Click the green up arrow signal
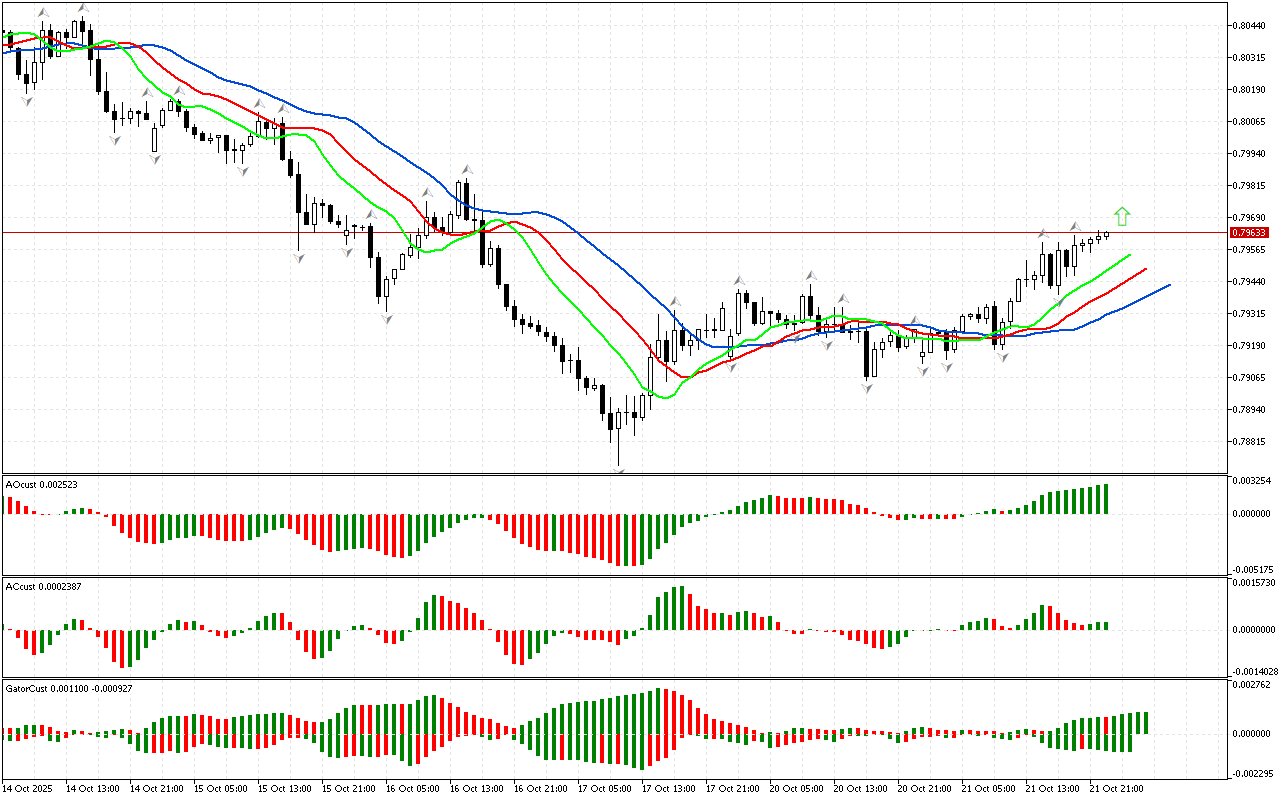The width and height of the screenshot is (1280, 800). point(1122,216)
